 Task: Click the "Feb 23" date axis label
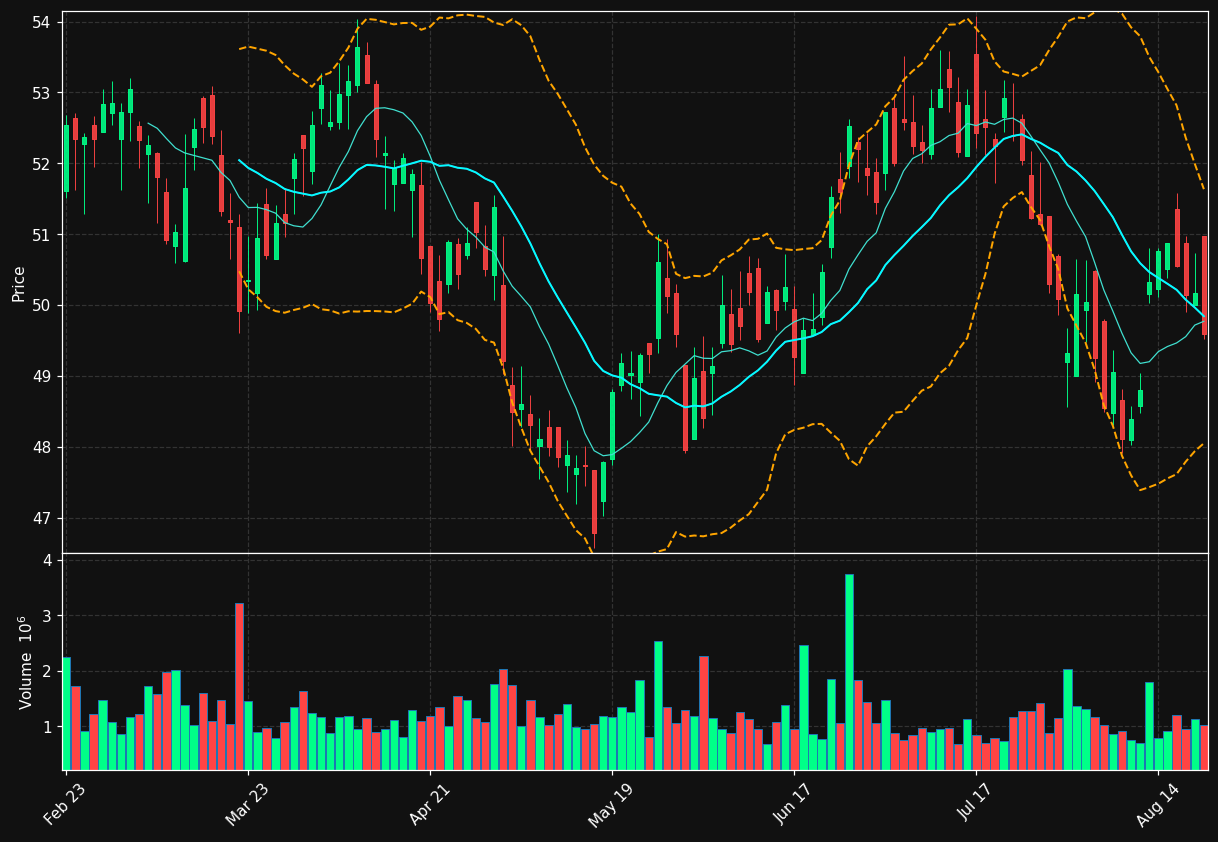[65, 805]
